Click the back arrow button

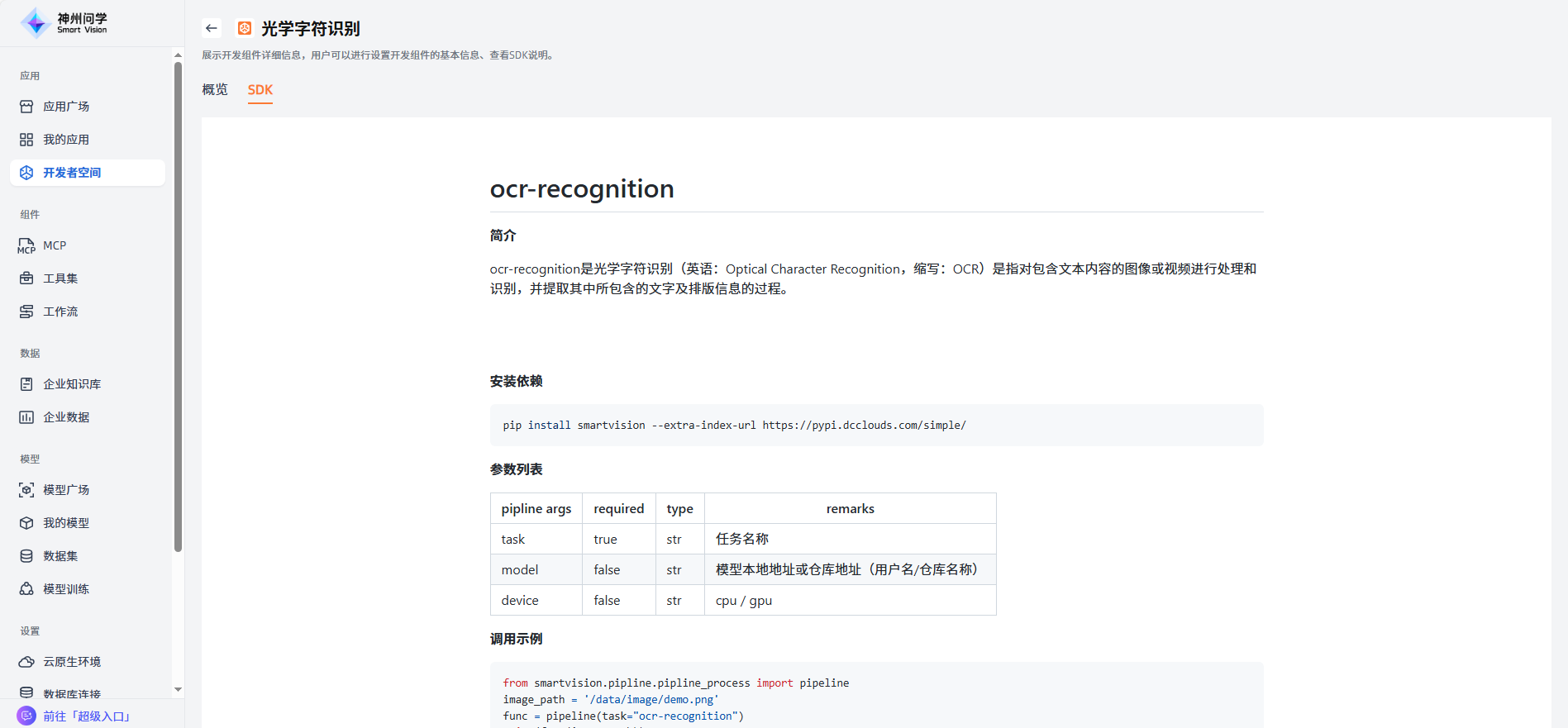[212, 28]
